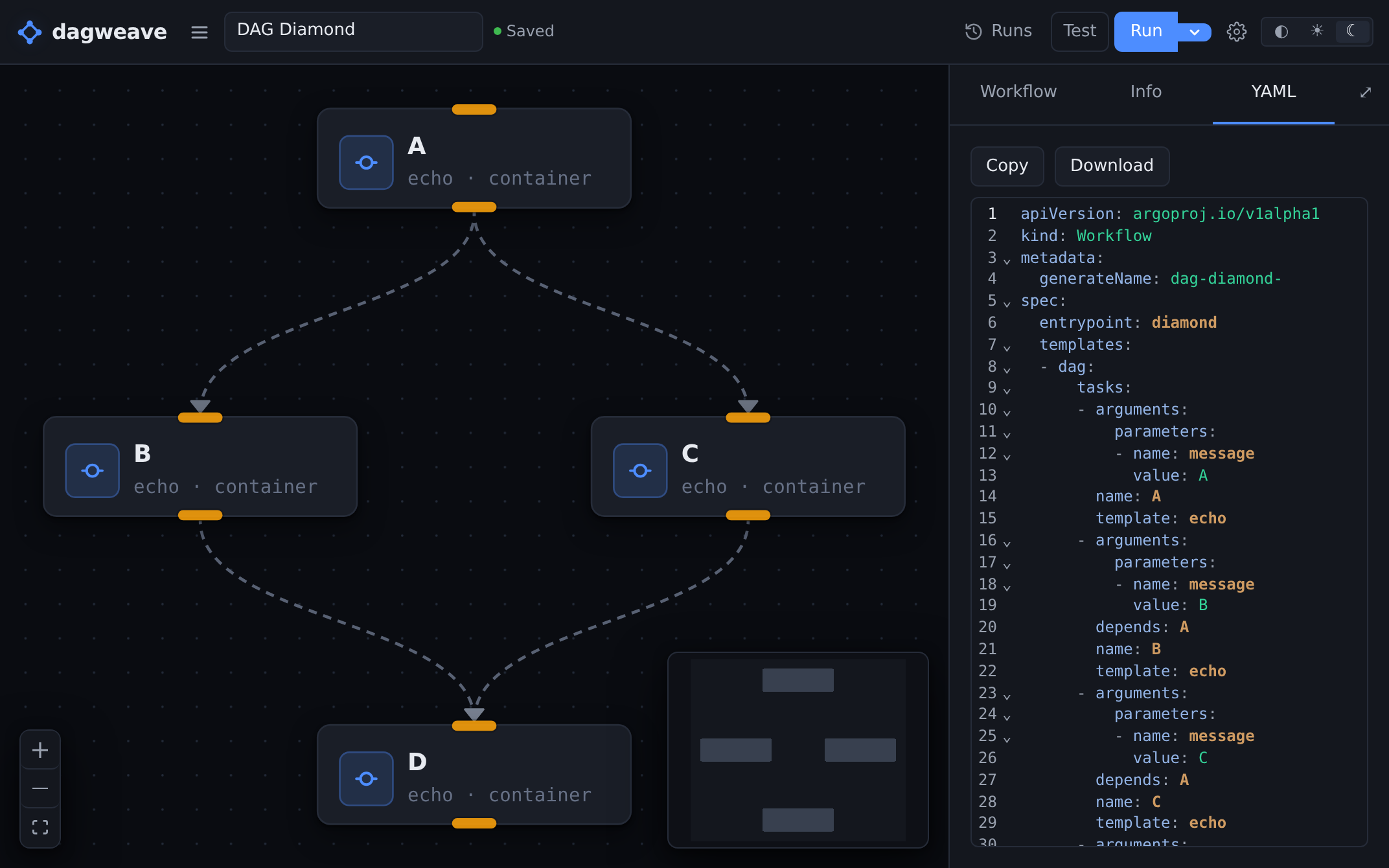
Task: Expand the side panel with arrow icon
Action: point(1365,93)
